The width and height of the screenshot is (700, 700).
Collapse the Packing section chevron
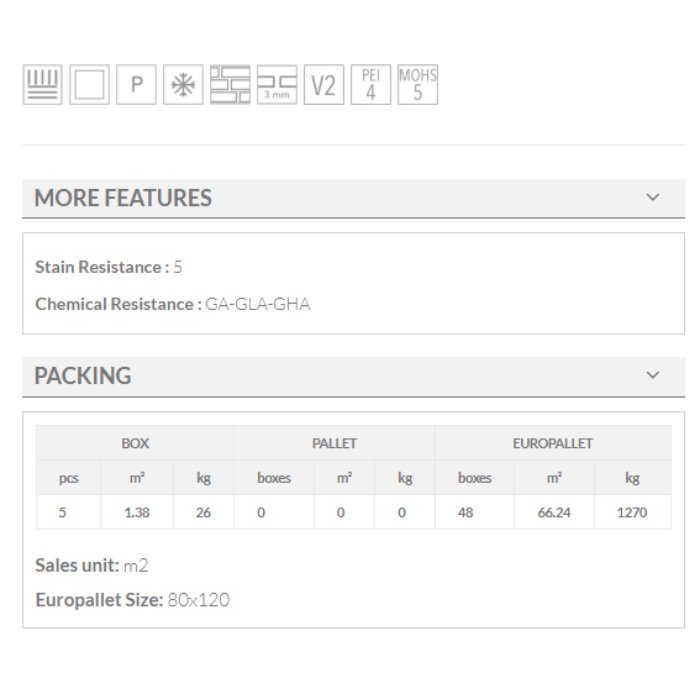[x=653, y=376]
